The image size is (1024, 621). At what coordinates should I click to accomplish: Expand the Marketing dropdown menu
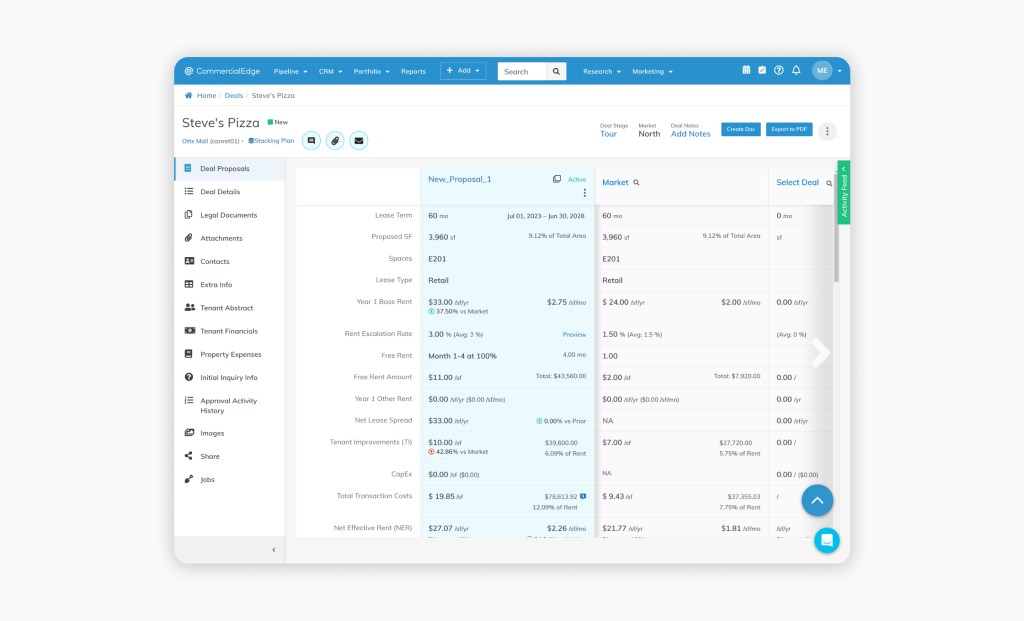652,71
